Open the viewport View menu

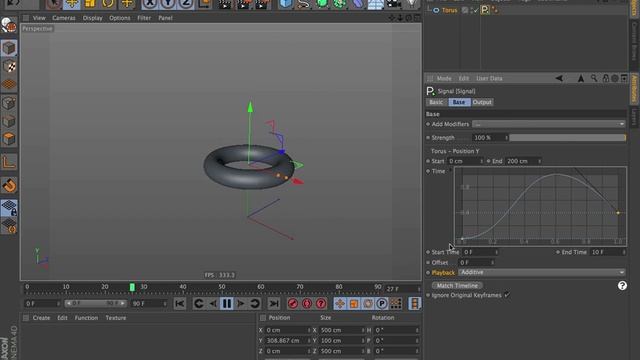click(x=39, y=18)
